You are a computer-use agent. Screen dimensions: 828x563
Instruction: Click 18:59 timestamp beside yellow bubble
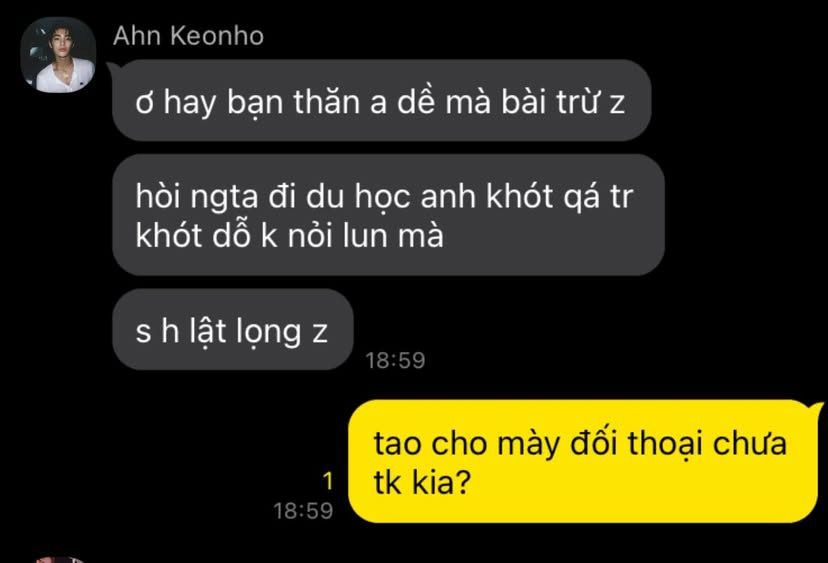(x=303, y=511)
